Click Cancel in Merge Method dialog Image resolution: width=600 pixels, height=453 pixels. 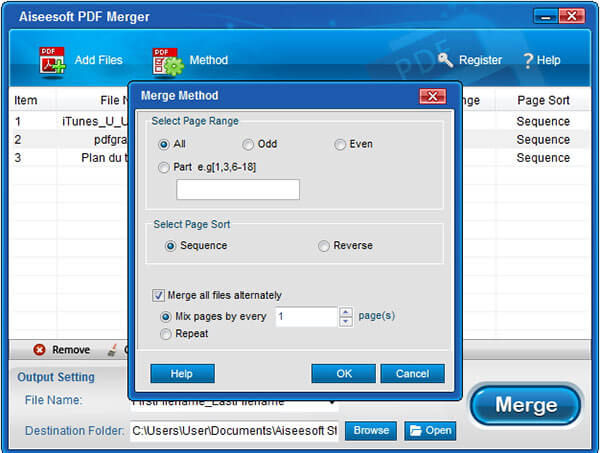pos(412,373)
